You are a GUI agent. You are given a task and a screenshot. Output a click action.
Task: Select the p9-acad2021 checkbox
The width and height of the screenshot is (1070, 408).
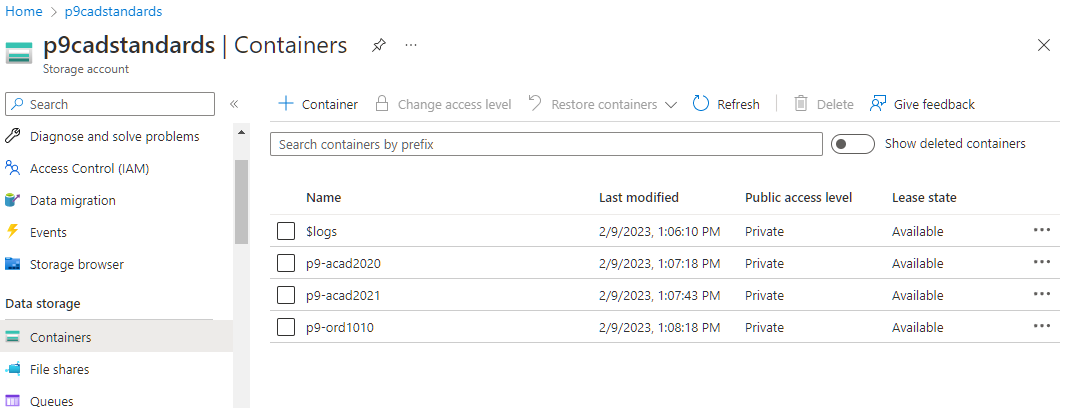pos(286,295)
